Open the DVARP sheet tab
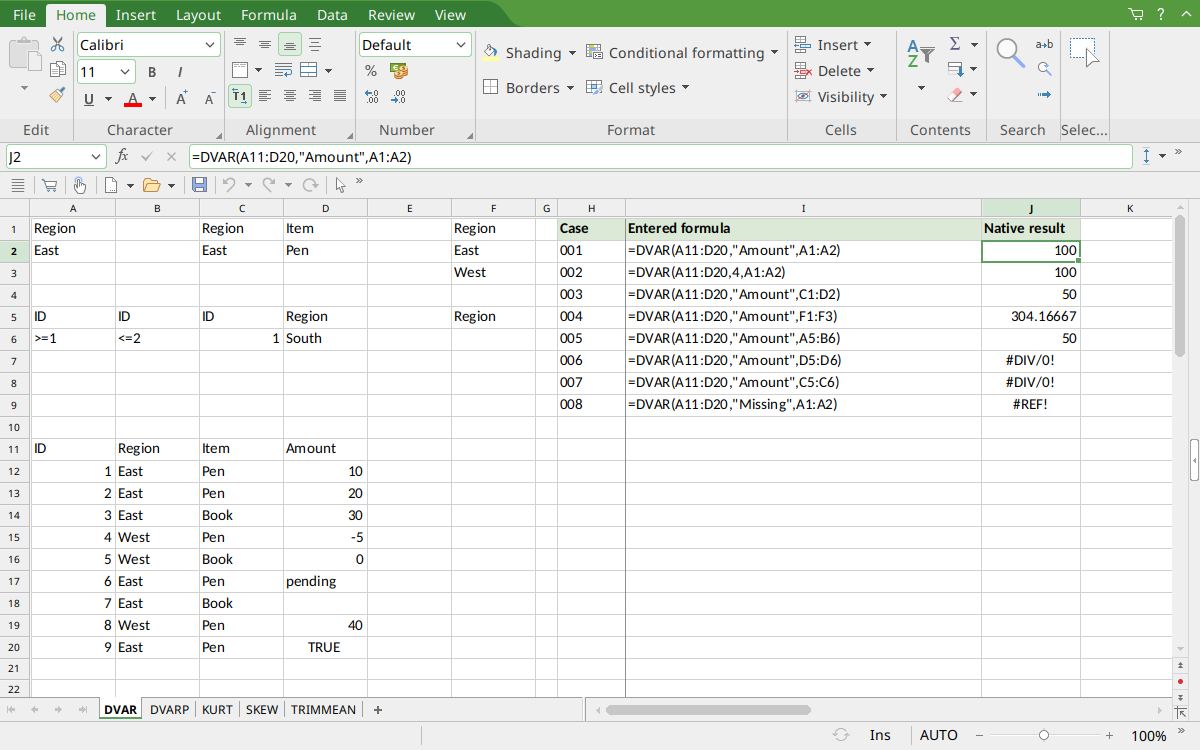This screenshot has width=1200, height=750. tap(169, 710)
